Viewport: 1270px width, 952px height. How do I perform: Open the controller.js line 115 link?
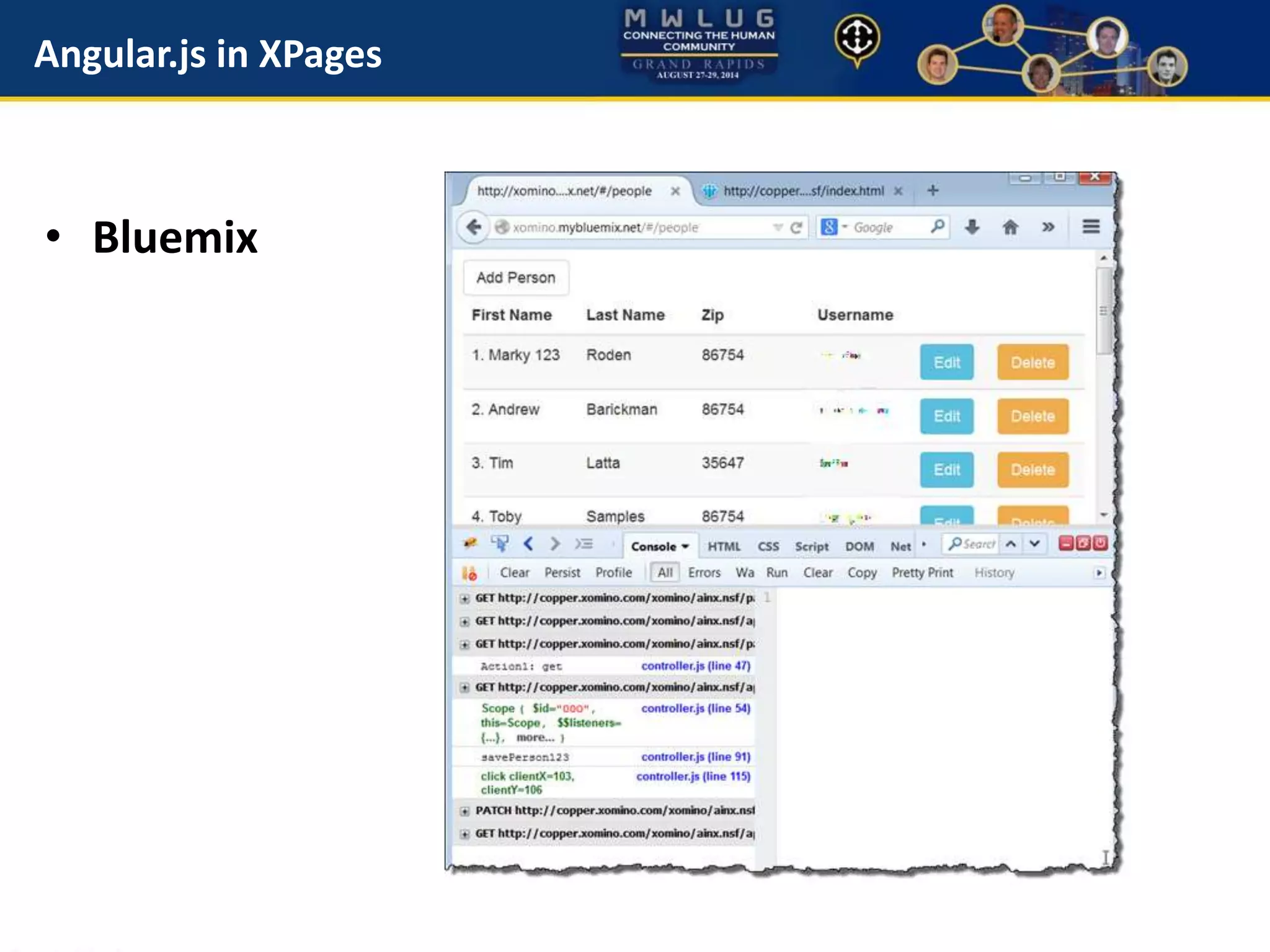[693, 777]
